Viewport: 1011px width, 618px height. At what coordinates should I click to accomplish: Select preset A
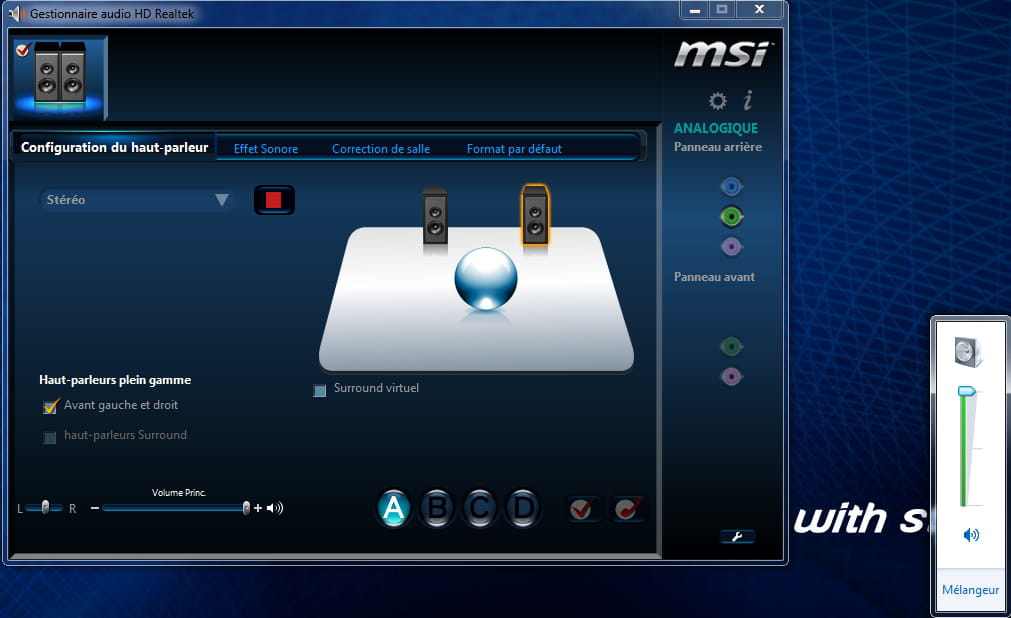[x=393, y=508]
